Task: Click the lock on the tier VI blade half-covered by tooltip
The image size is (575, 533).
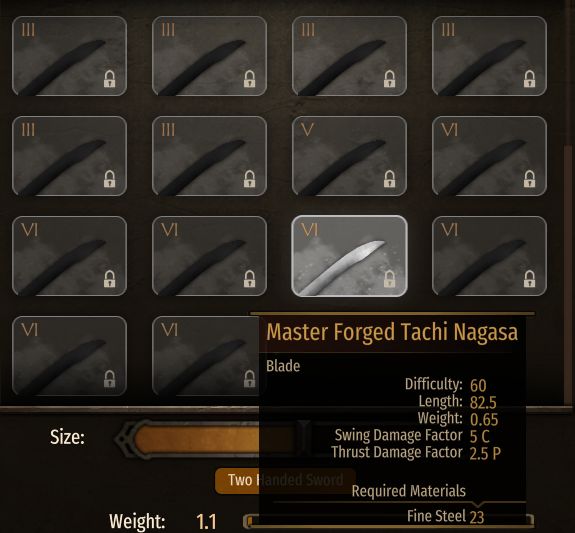Action: pyautogui.click(x=249, y=379)
